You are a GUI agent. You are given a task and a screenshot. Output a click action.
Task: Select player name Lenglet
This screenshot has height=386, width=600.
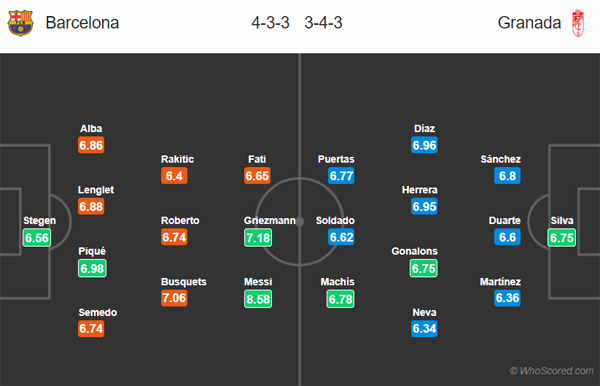pyautogui.click(x=96, y=190)
